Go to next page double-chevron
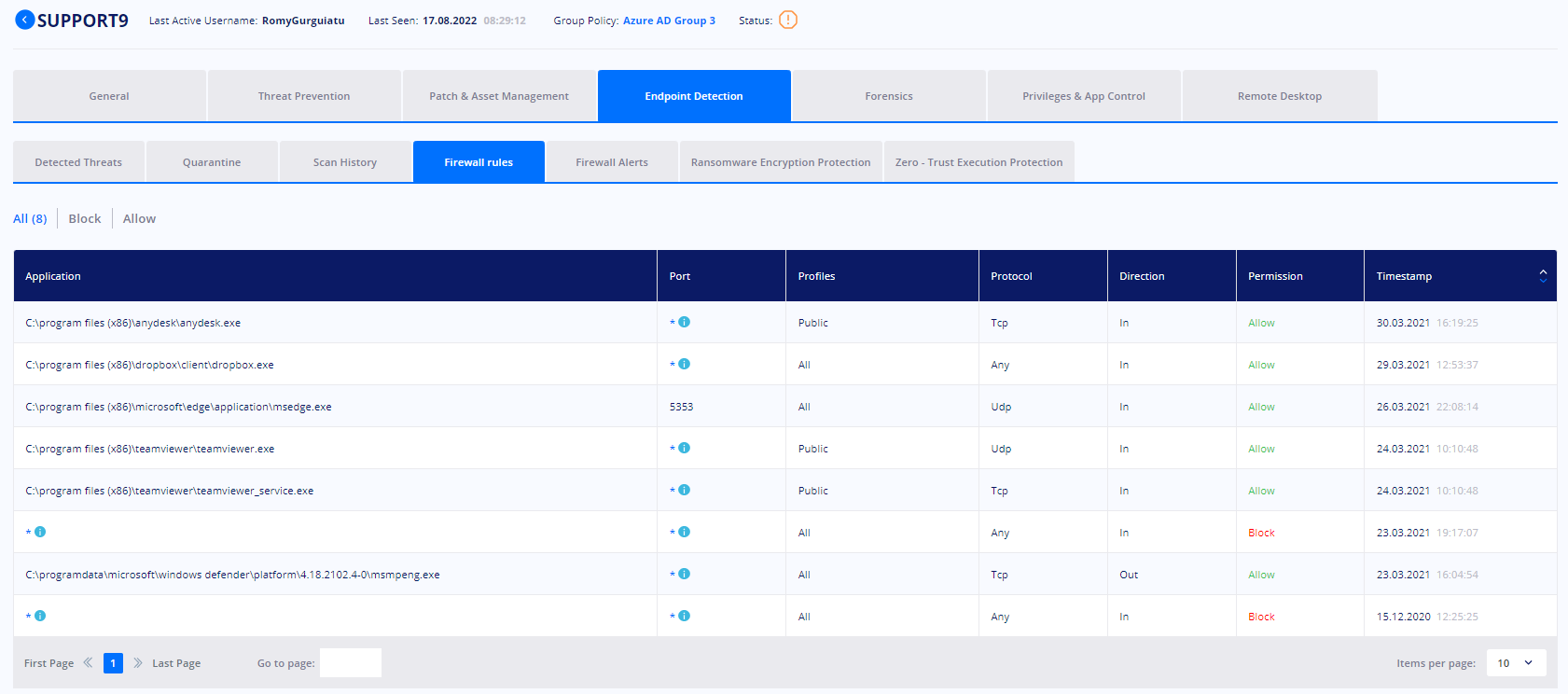Viewport: 1568px width, 694px height. click(x=138, y=663)
